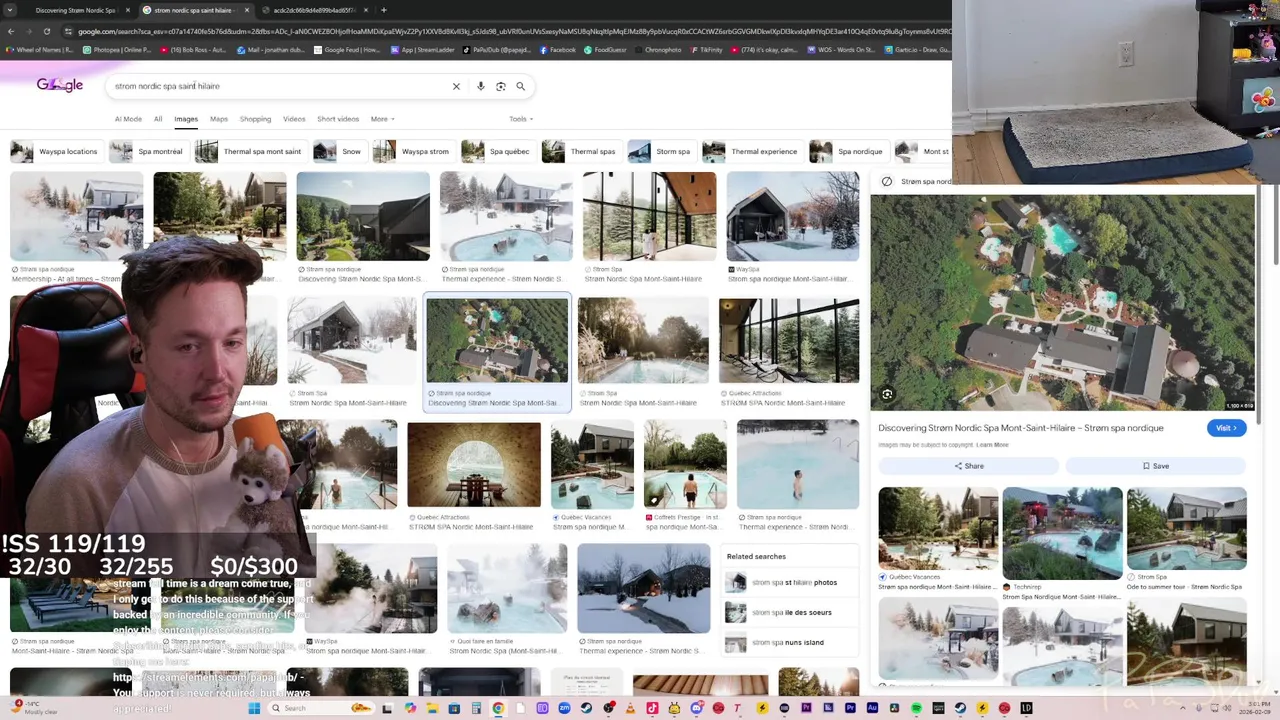The height and width of the screenshot is (720, 1280).
Task: Open Discord from the taskbar
Action: (697, 708)
